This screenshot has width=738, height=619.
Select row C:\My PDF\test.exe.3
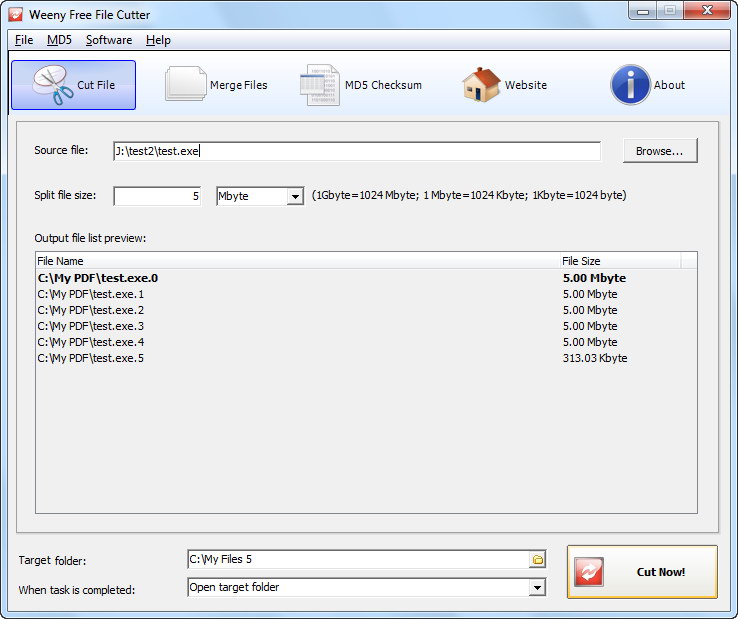(x=366, y=326)
